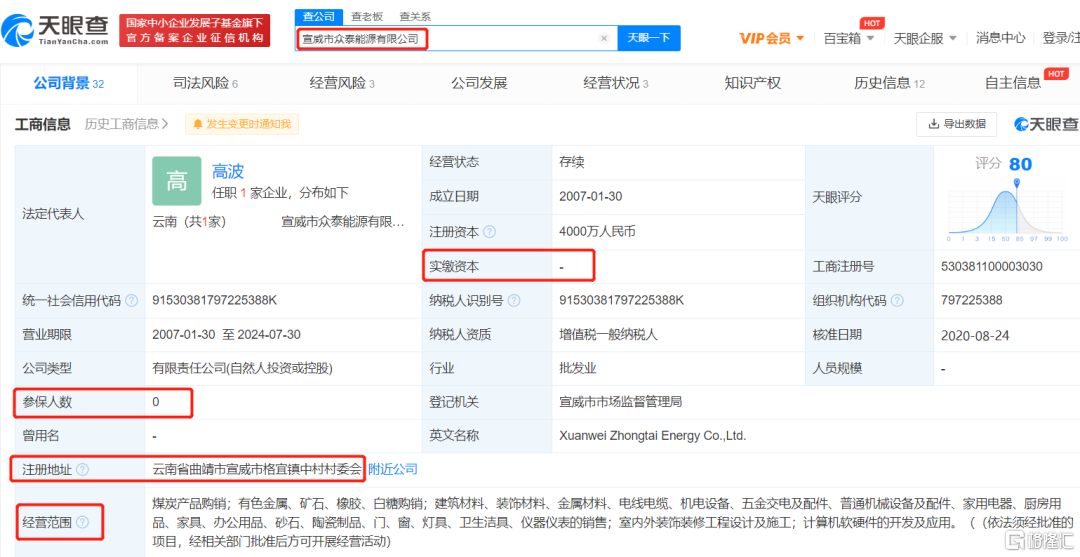Click 公司类型 value 有限责任公司
The image size is (1080, 557).
pos(242,368)
